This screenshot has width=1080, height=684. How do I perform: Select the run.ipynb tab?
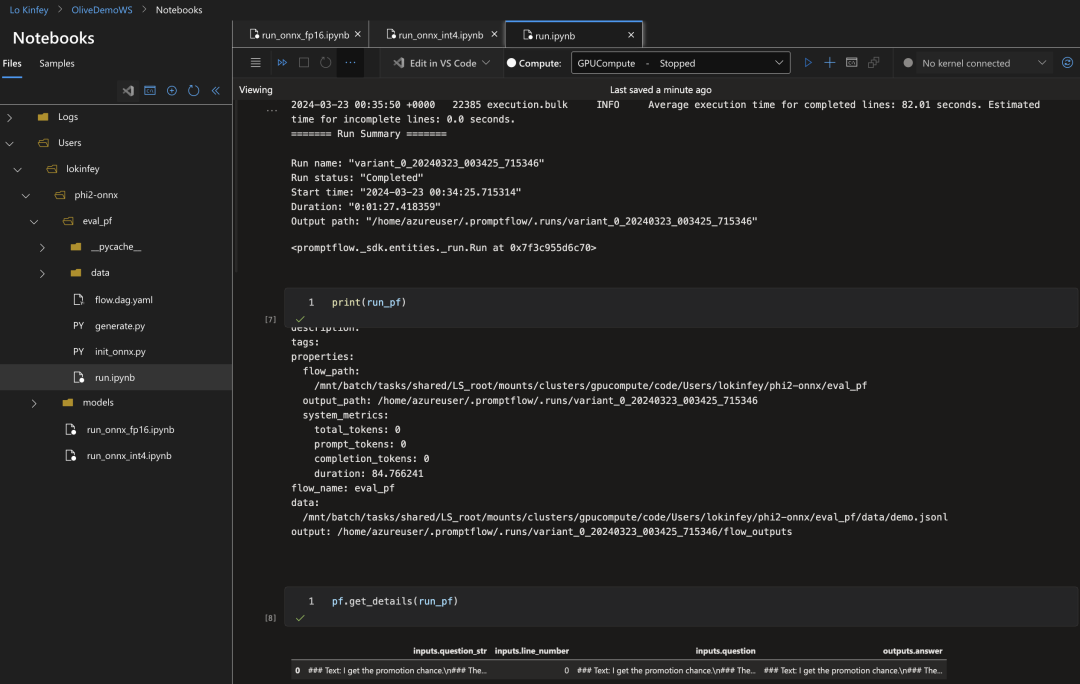pyautogui.click(x=574, y=34)
